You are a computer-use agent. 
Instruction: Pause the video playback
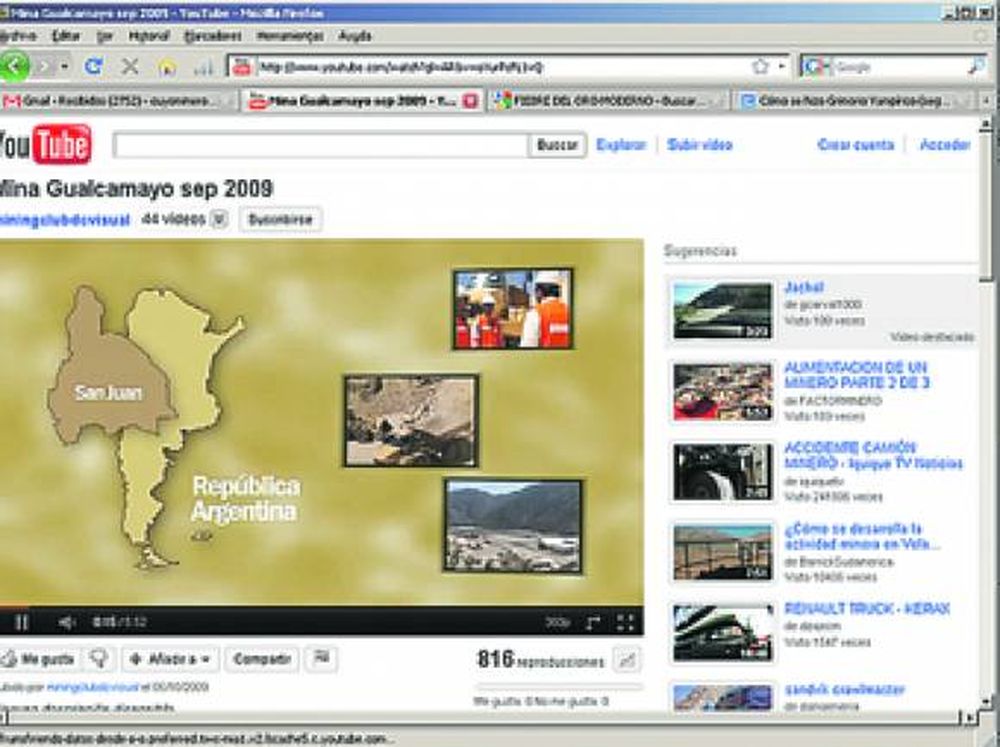click(x=21, y=622)
